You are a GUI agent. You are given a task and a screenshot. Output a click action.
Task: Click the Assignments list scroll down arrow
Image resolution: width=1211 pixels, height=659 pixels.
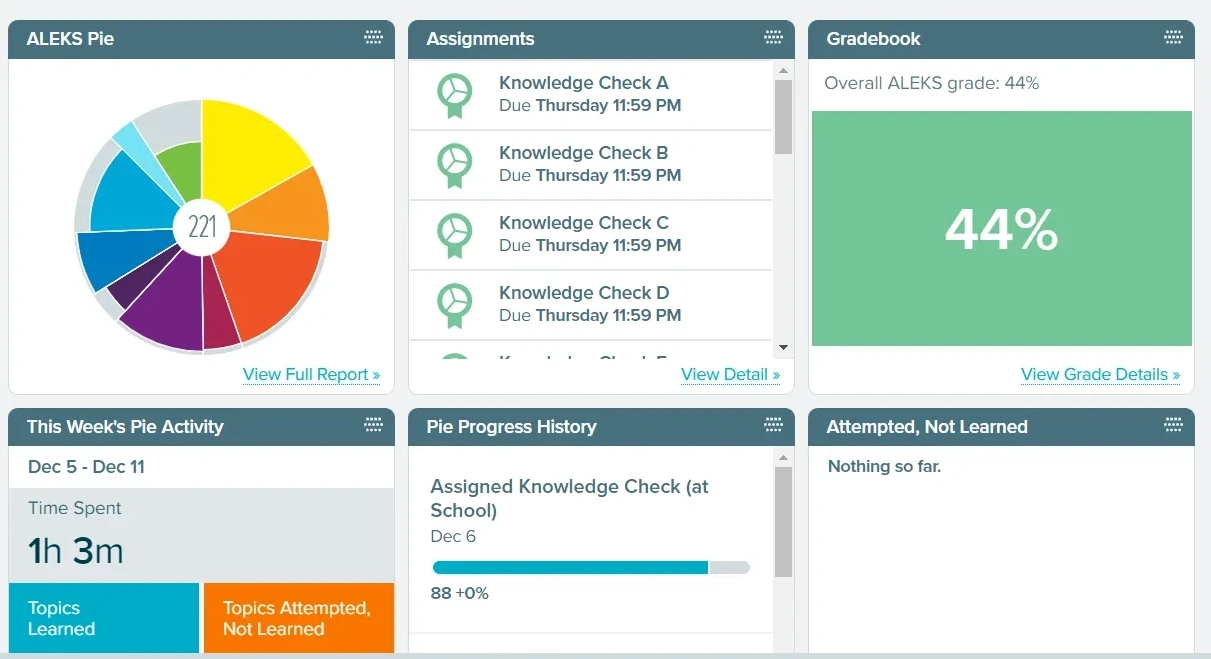(x=783, y=348)
